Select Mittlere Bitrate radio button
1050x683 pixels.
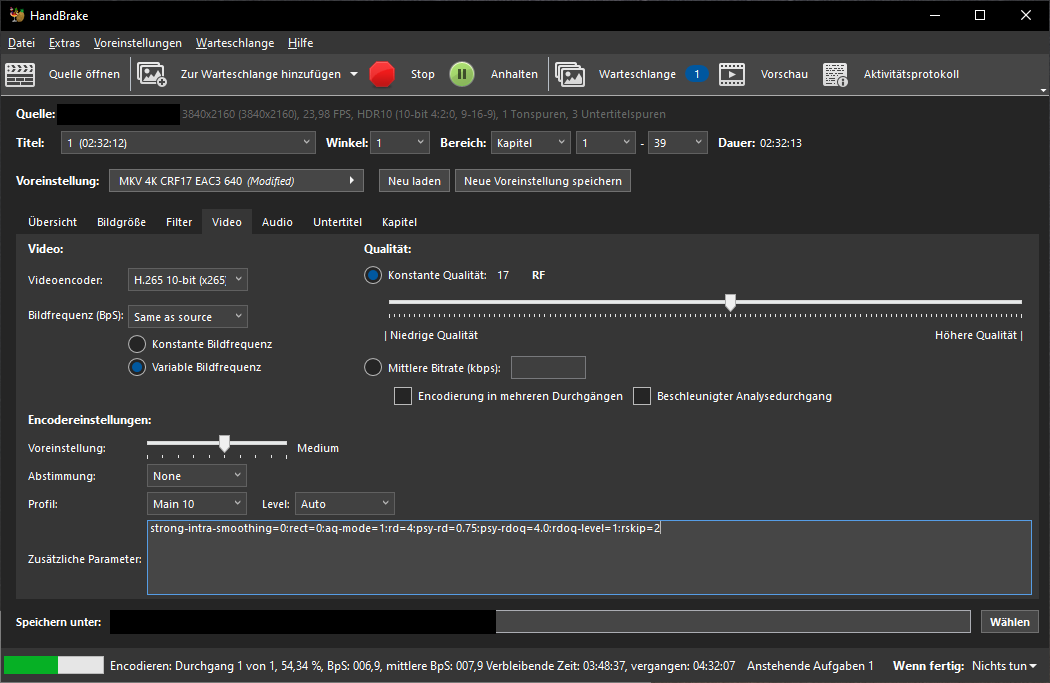coord(373,368)
